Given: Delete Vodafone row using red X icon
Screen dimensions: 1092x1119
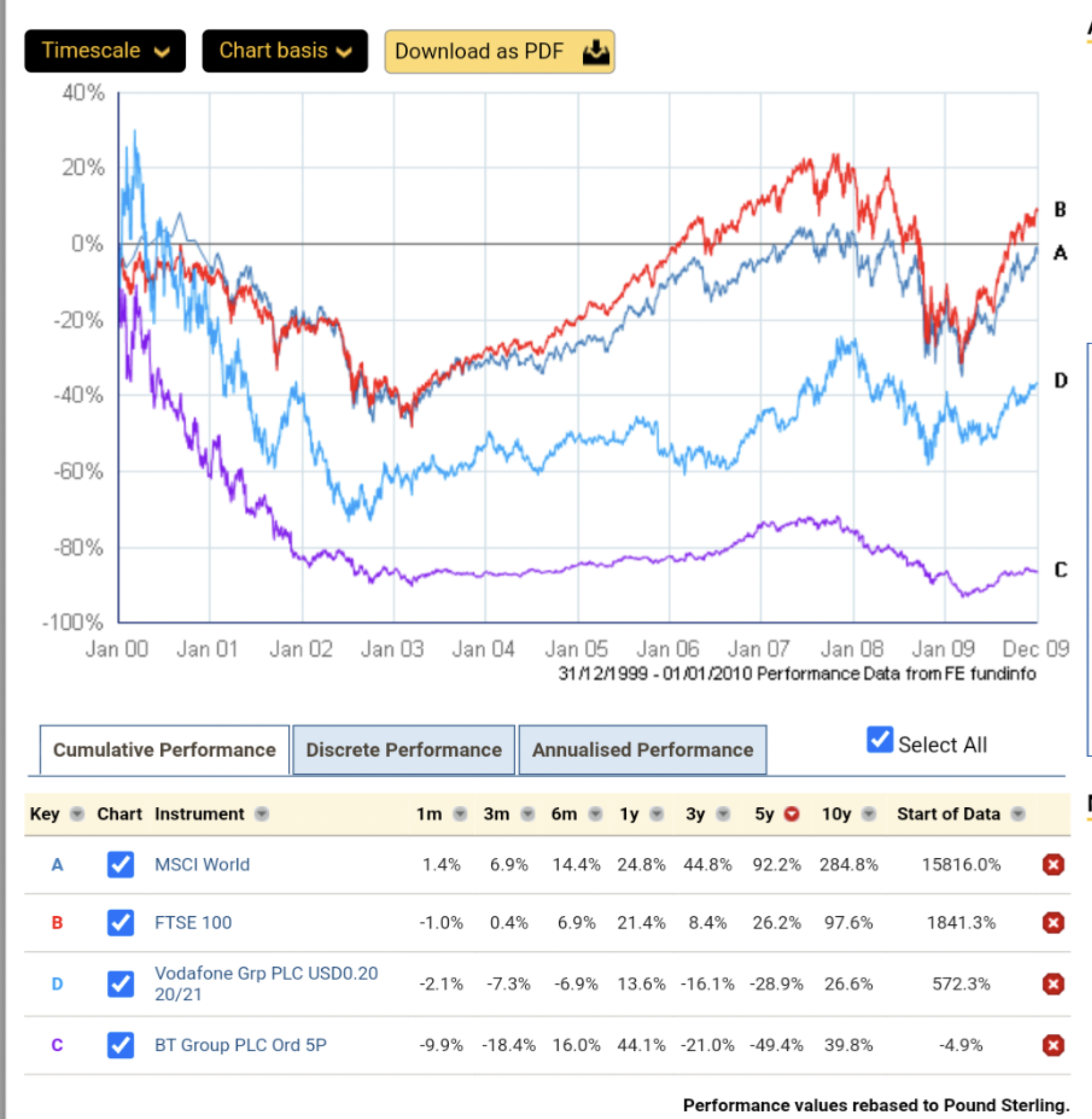Looking at the screenshot, I should pos(1053,983).
